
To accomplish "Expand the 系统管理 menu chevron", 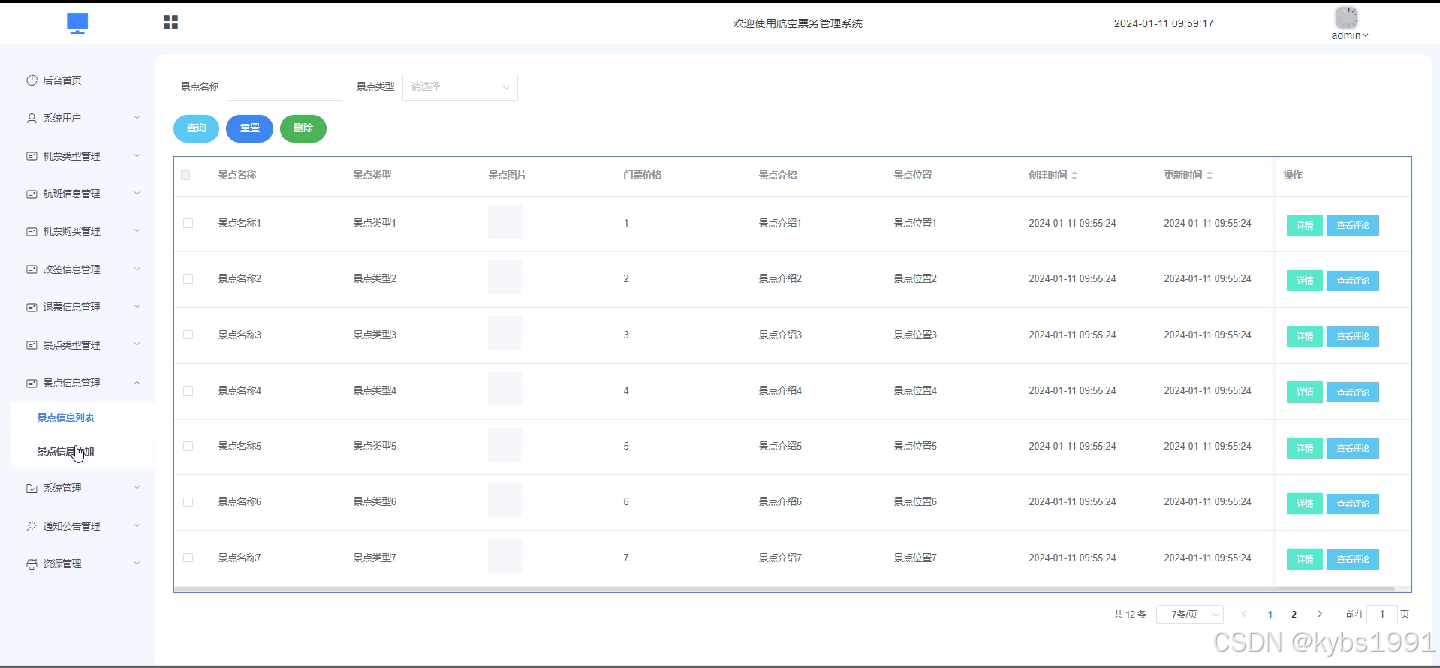I will [137, 488].
